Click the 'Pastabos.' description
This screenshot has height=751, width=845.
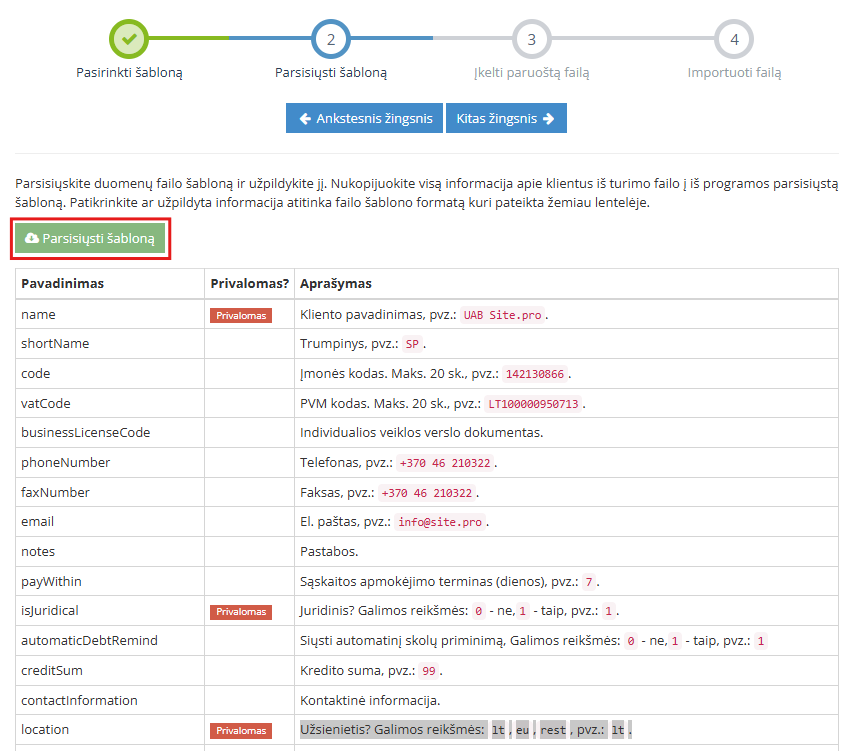click(x=329, y=552)
